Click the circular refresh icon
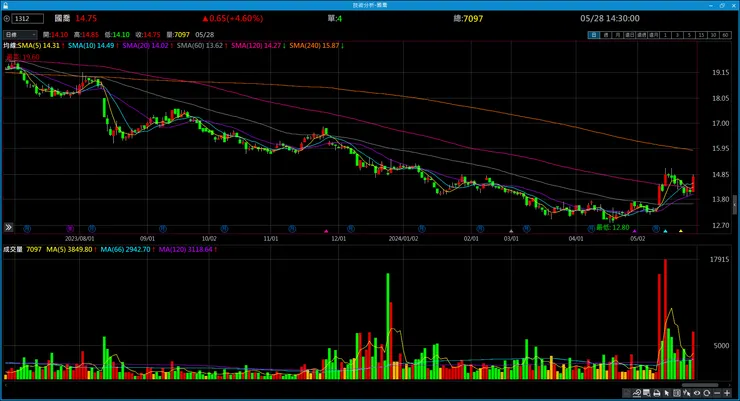 coord(706,393)
